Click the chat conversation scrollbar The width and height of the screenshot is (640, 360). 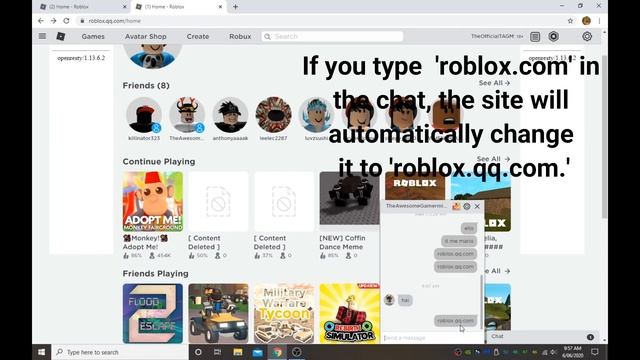click(481, 301)
